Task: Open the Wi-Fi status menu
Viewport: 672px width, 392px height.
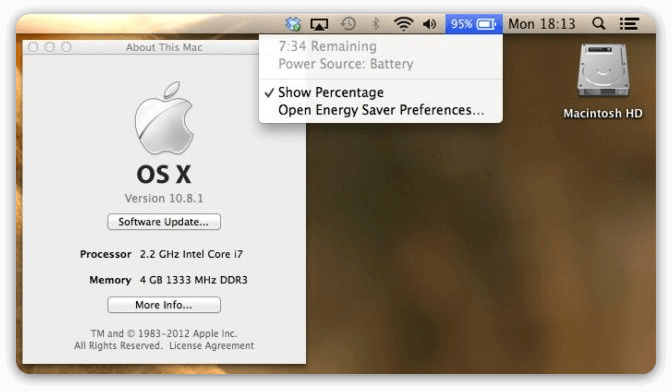Action: click(x=403, y=24)
